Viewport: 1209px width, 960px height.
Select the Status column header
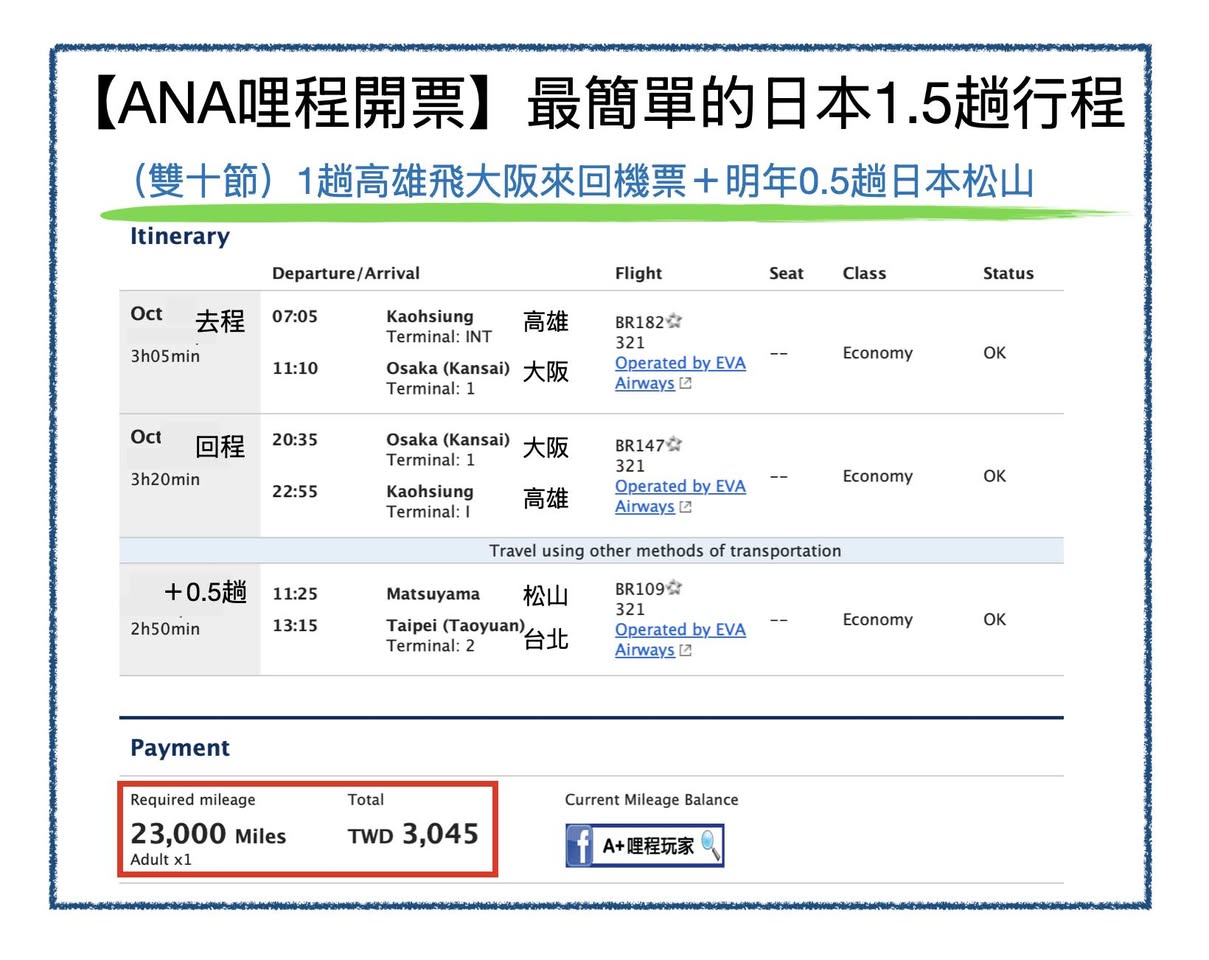1007,273
